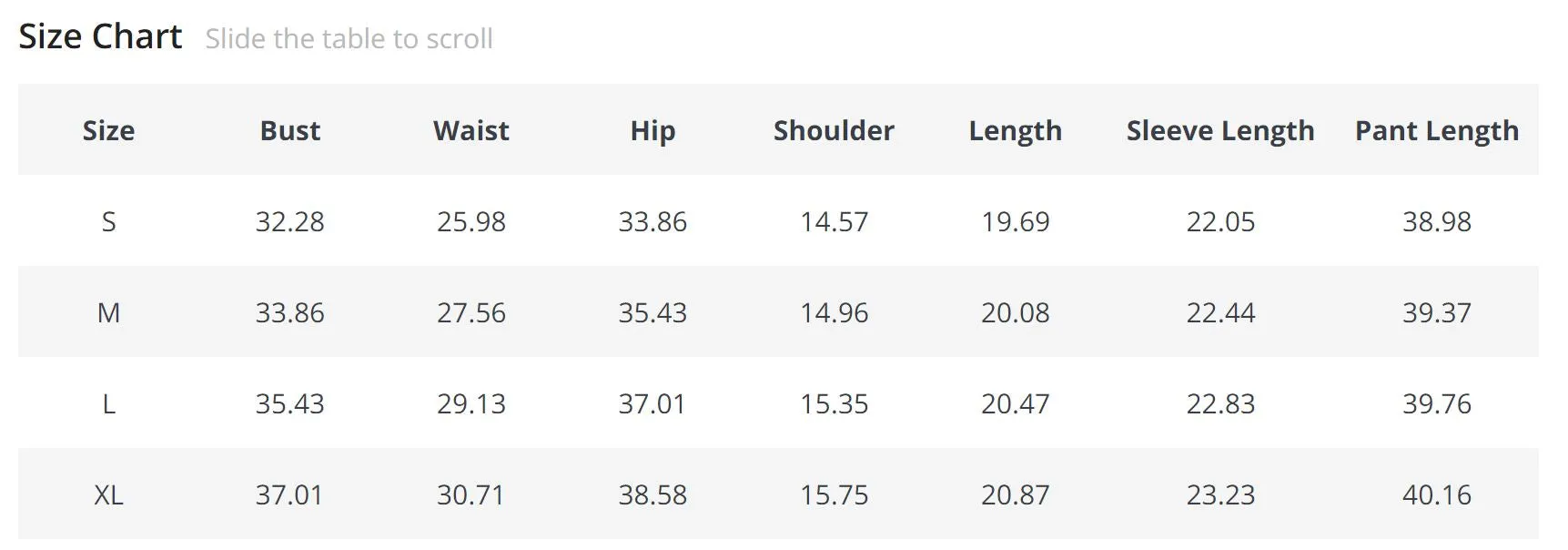Click bust value 32.28 for size S

289,221
